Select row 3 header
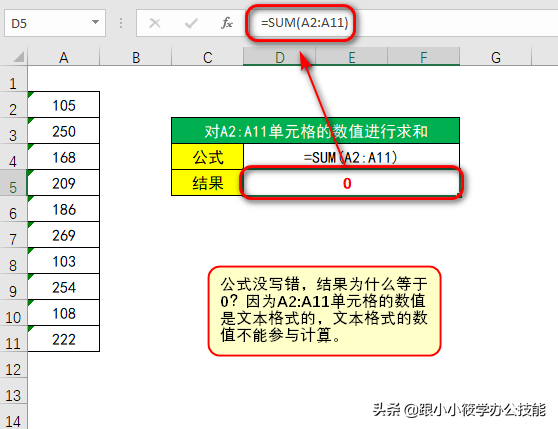Image resolution: width=558 pixels, height=429 pixels. (14, 131)
